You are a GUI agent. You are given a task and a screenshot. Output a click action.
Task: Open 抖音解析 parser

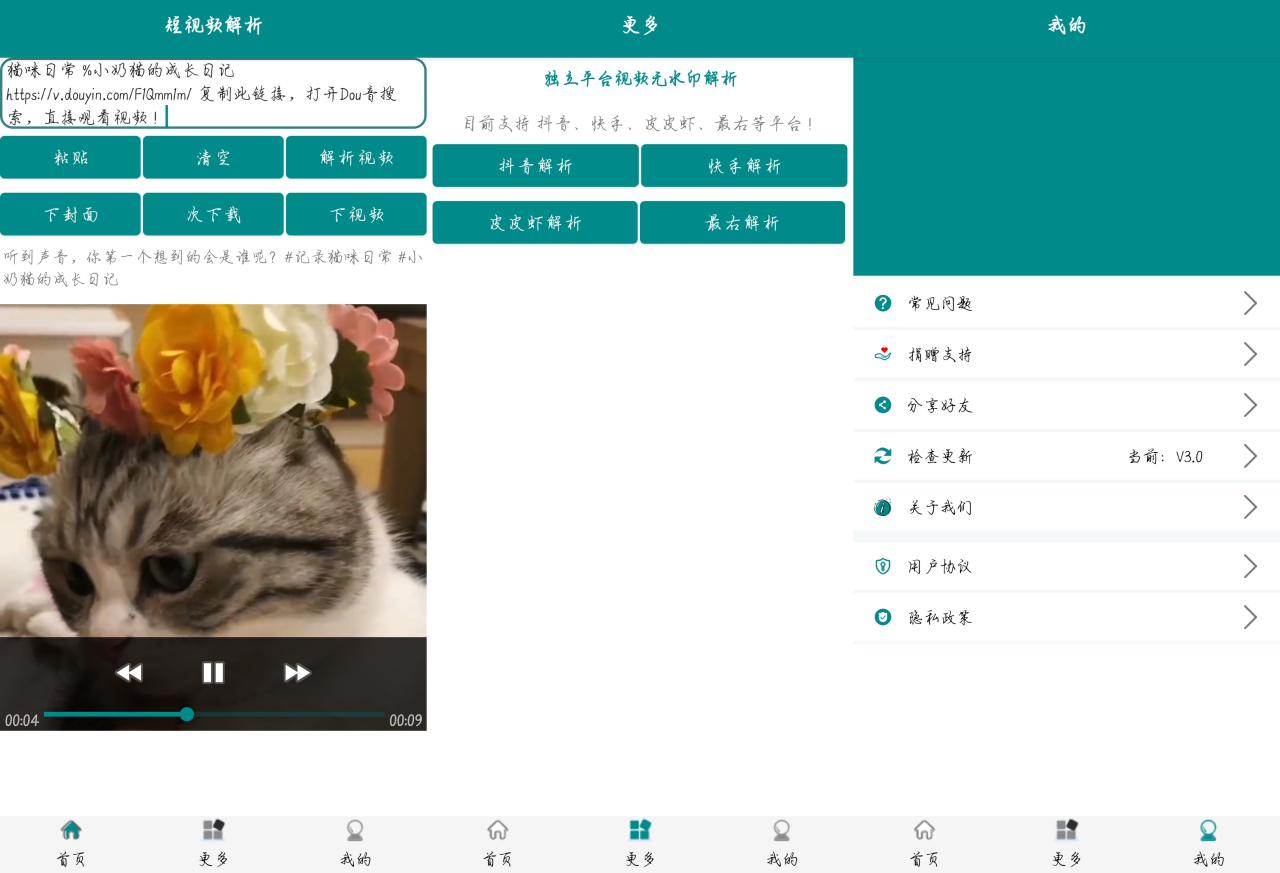pyautogui.click(x=535, y=166)
